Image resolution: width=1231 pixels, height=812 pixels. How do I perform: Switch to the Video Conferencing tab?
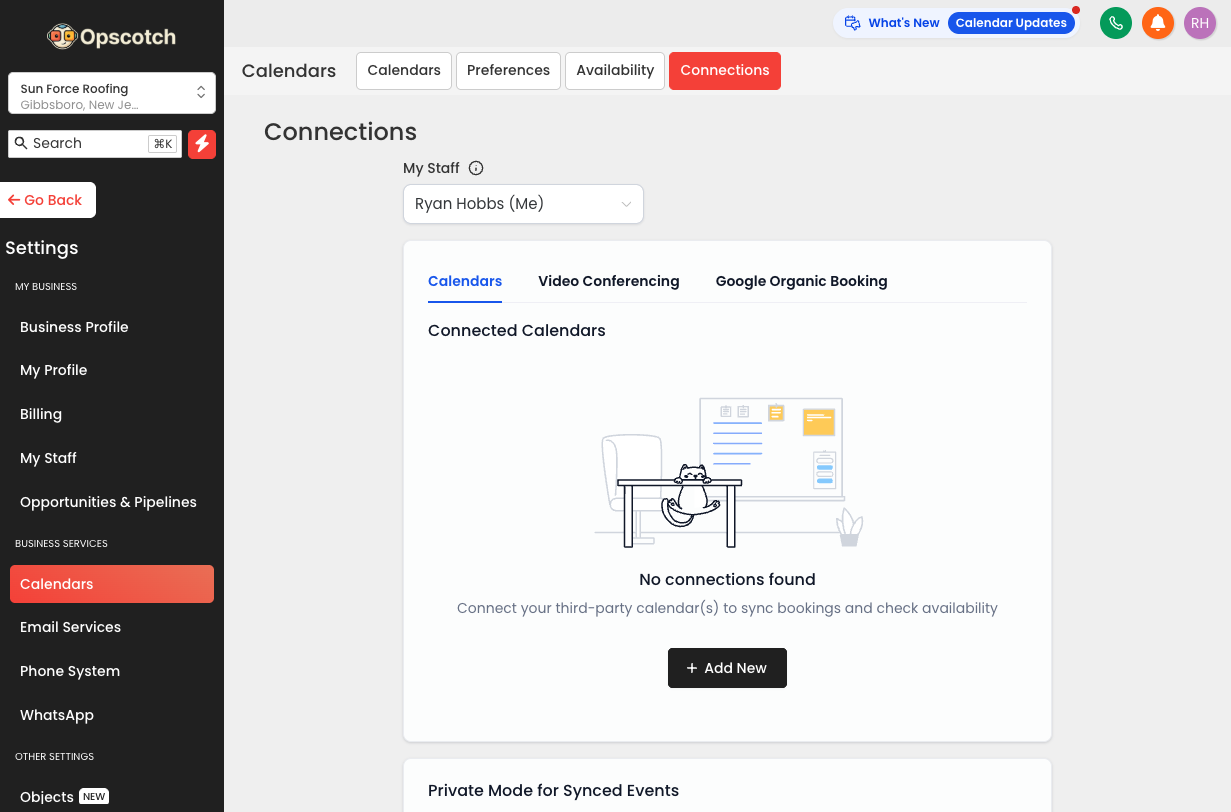[x=608, y=281]
